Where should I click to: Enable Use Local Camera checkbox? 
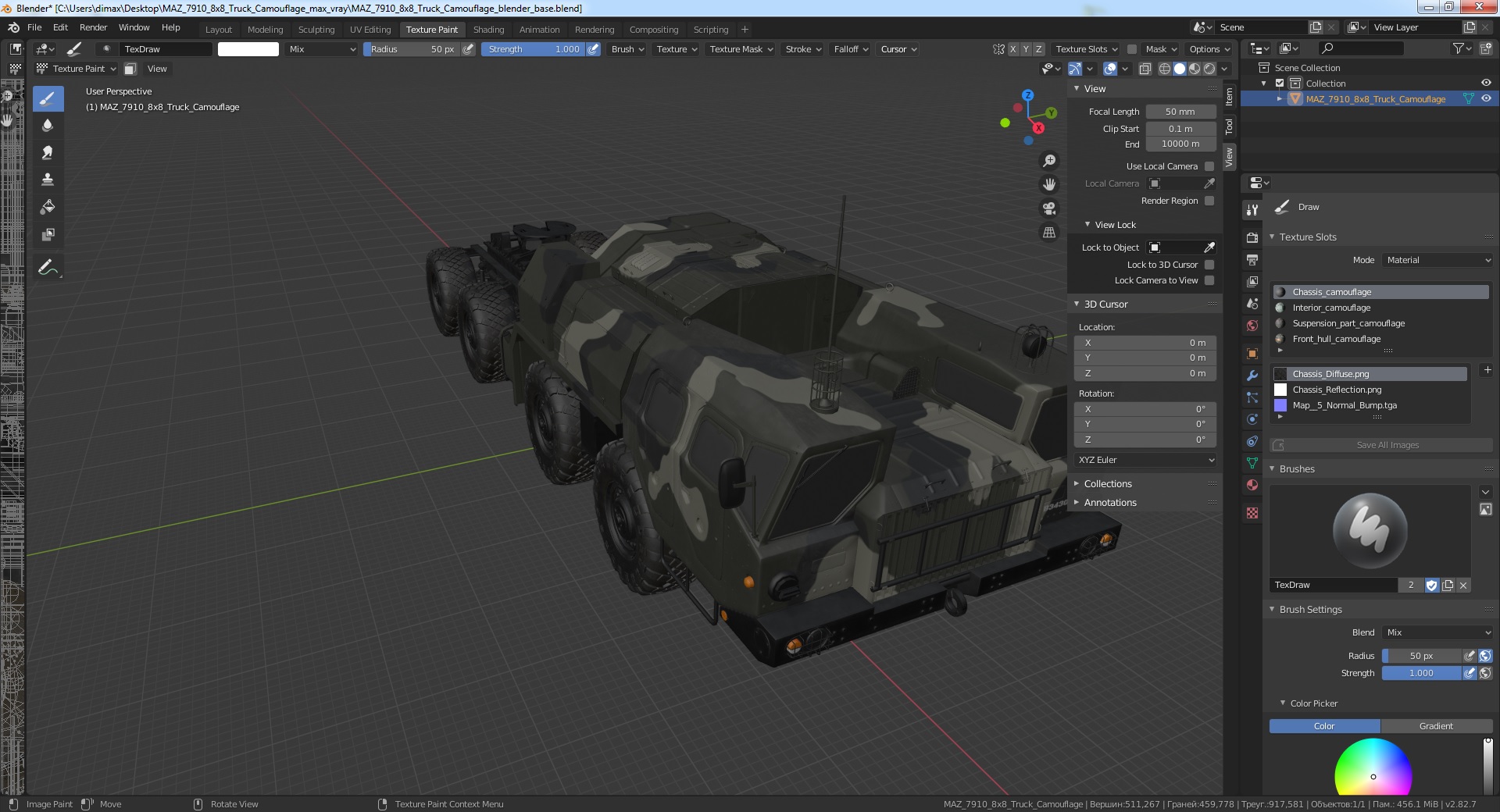(x=1209, y=166)
